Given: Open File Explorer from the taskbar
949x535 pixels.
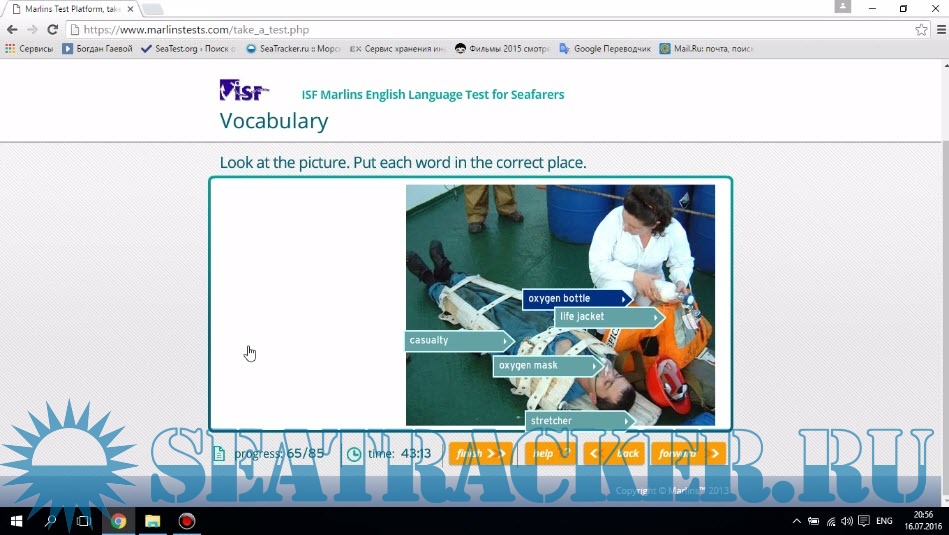Looking at the screenshot, I should point(152,521).
